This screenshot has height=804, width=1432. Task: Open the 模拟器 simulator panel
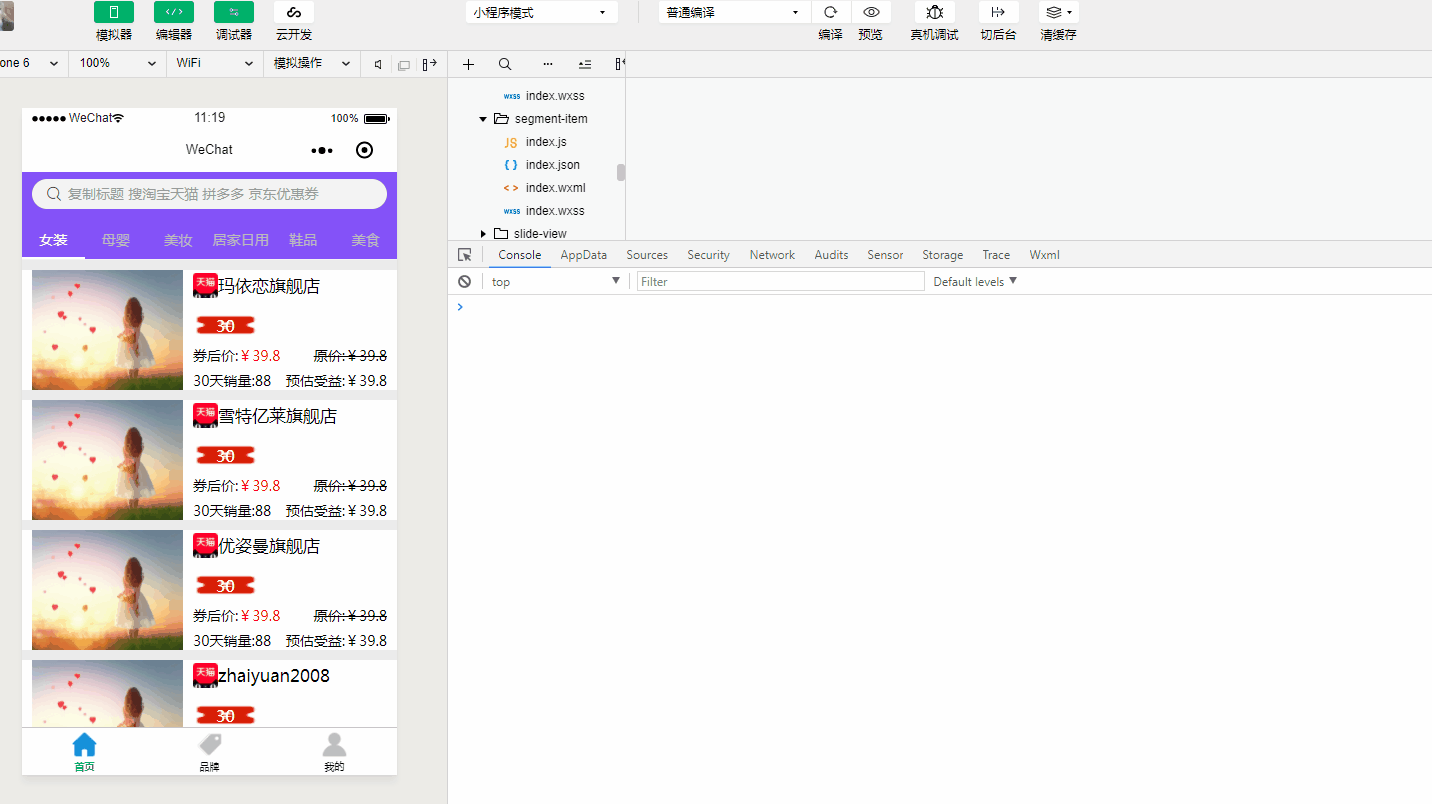[113, 12]
